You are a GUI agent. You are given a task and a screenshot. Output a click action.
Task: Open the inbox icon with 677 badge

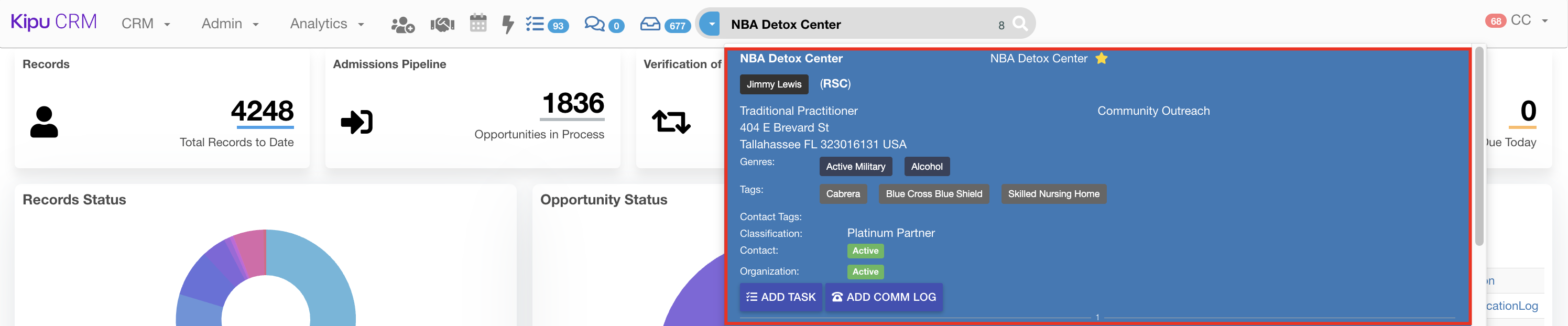pyautogui.click(x=650, y=24)
